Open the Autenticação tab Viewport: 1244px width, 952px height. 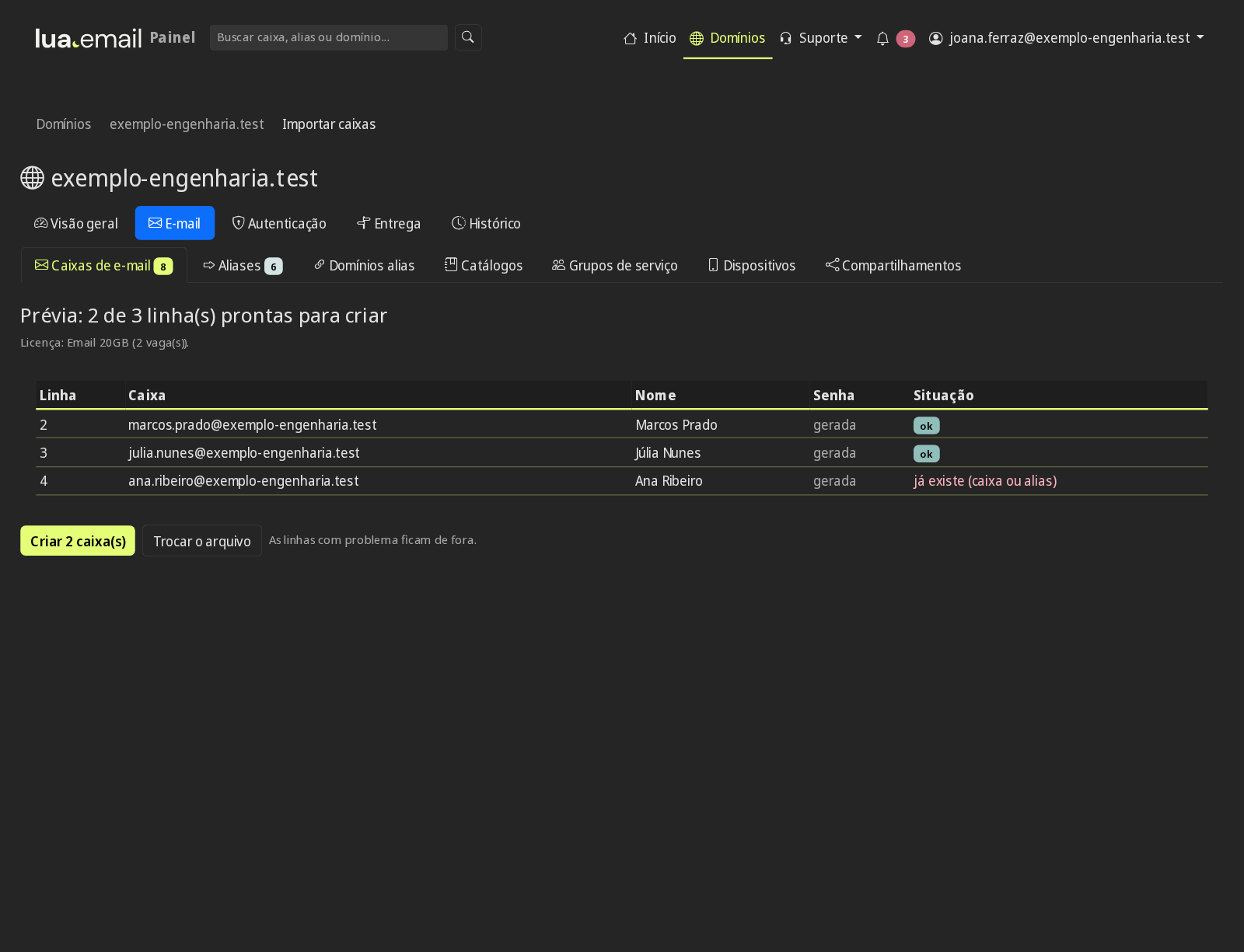(x=279, y=223)
